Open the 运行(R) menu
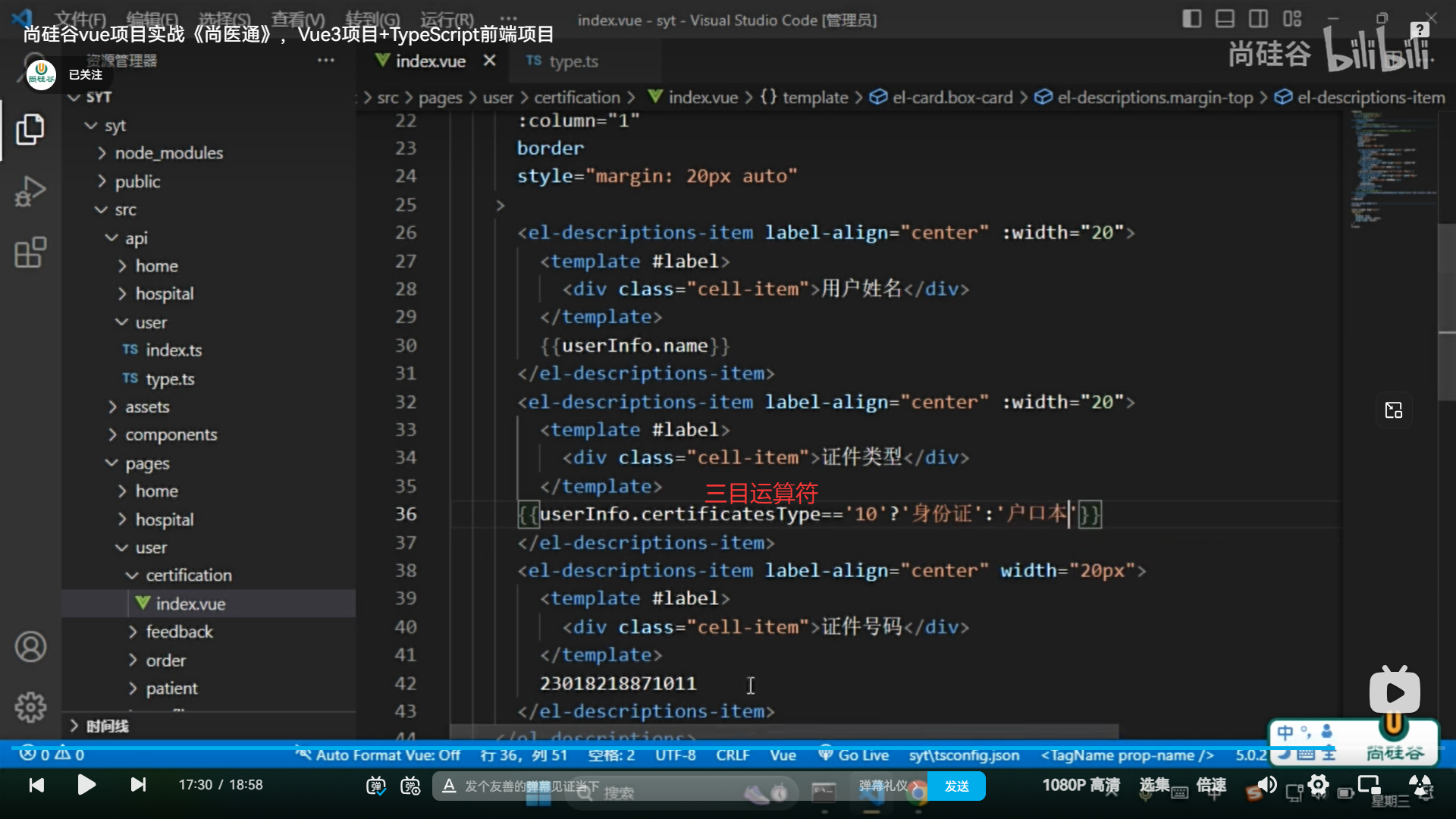Screen dimensions: 1456x819 (447, 19)
